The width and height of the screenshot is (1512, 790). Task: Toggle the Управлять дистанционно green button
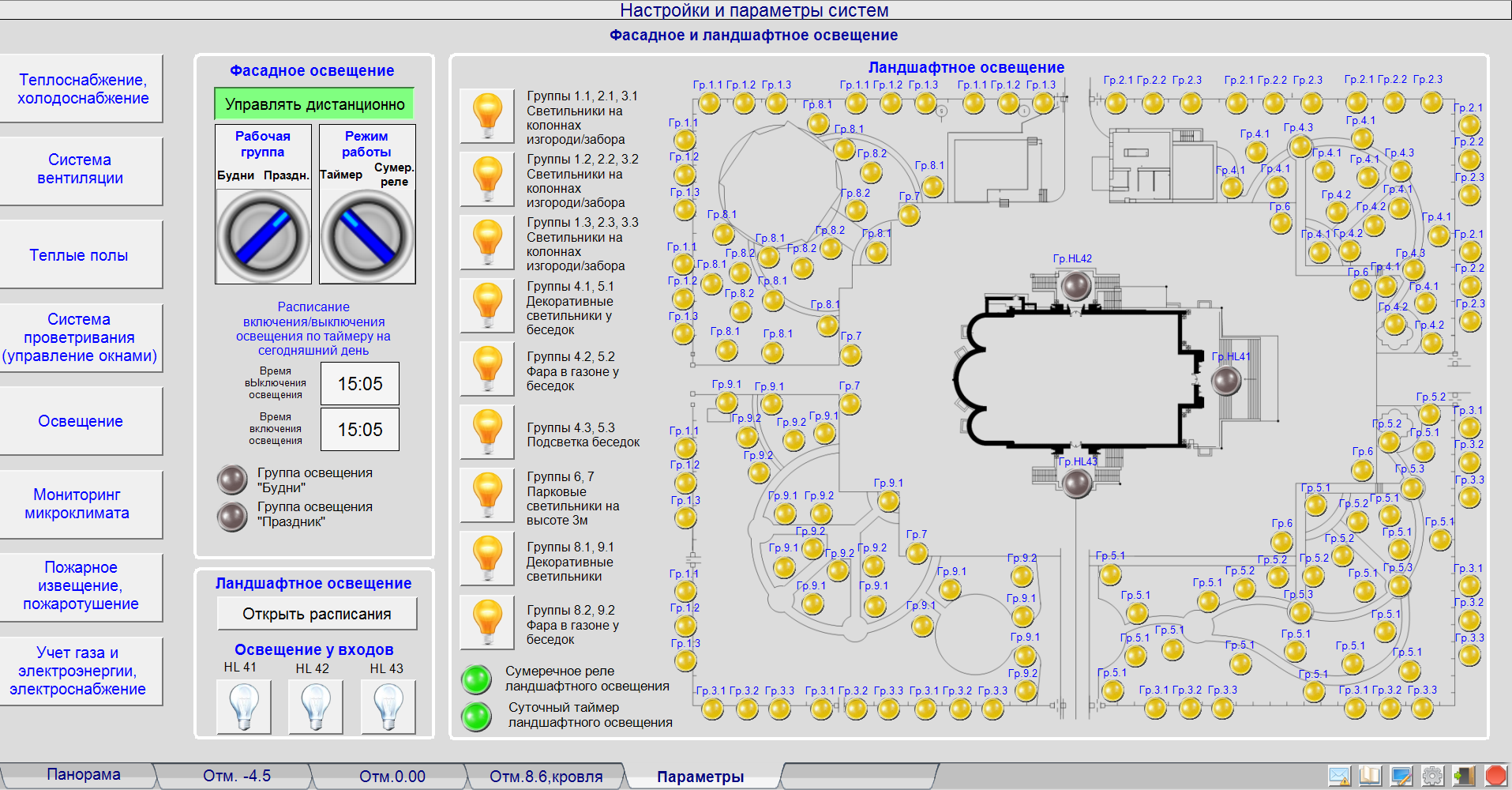pyautogui.click(x=314, y=104)
